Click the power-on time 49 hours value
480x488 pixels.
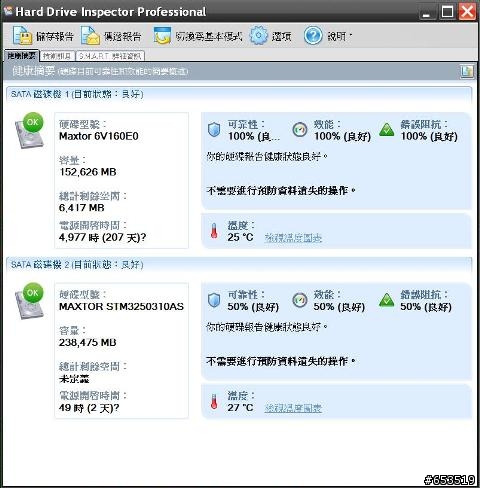89,408
